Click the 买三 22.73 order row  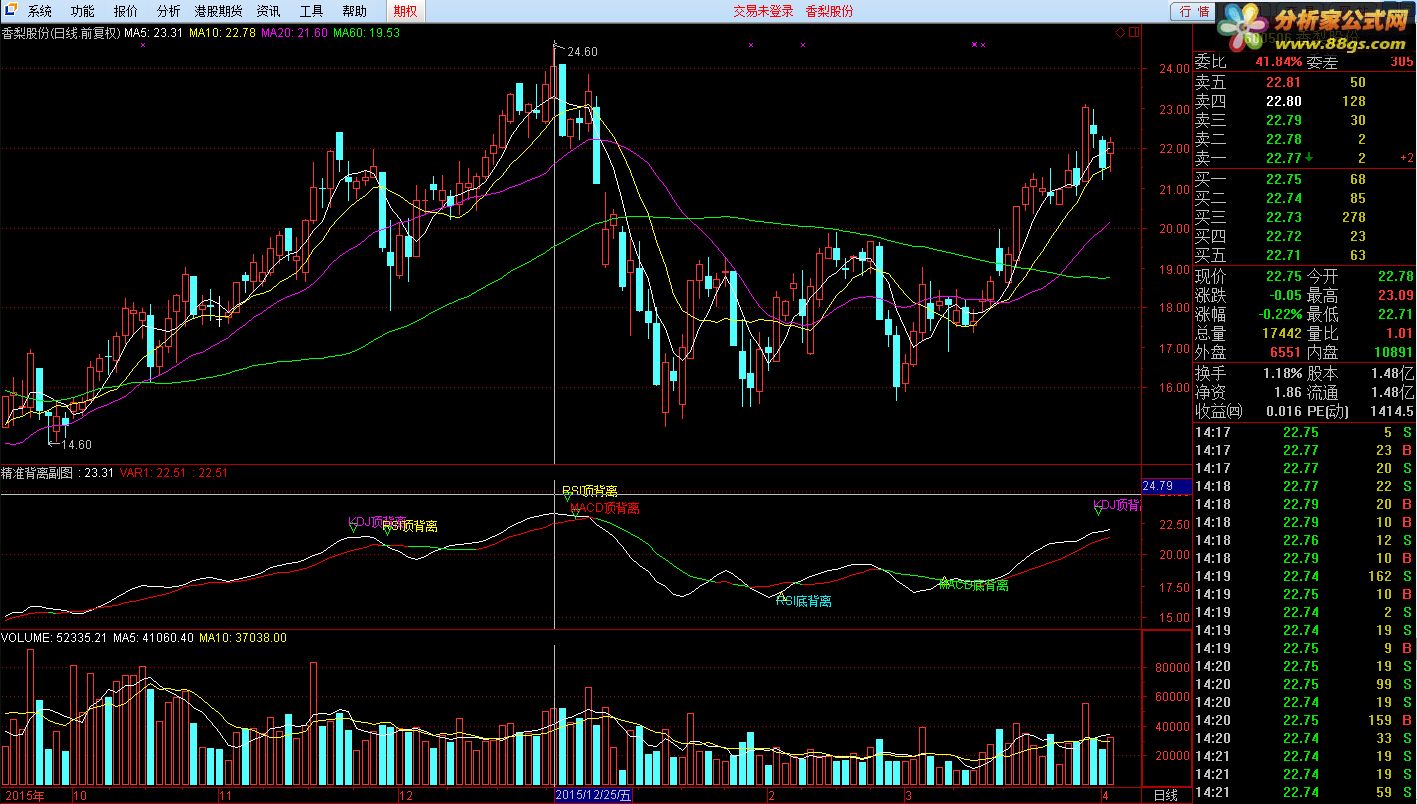1304,217
